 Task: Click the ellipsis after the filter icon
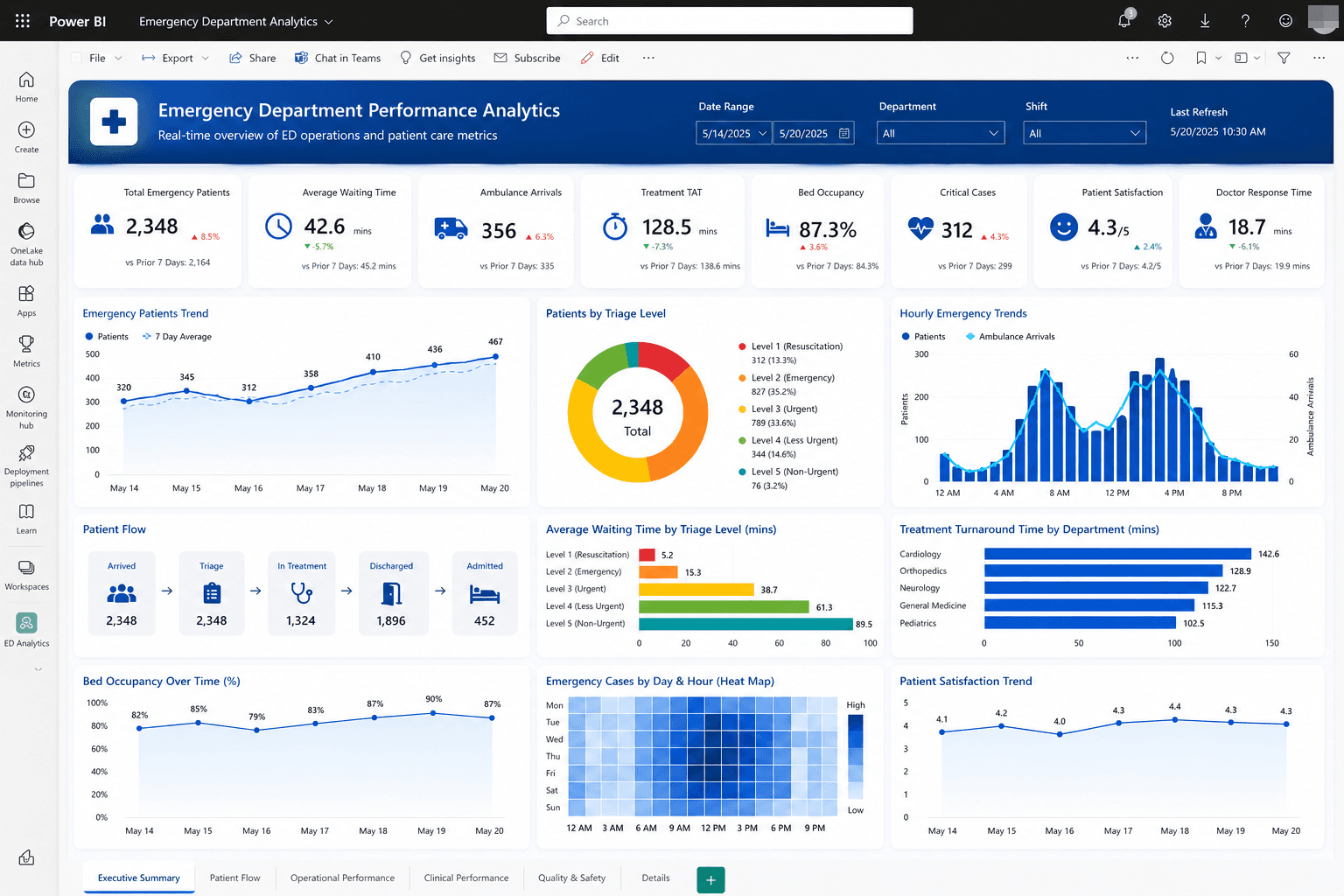pyautogui.click(x=1319, y=58)
